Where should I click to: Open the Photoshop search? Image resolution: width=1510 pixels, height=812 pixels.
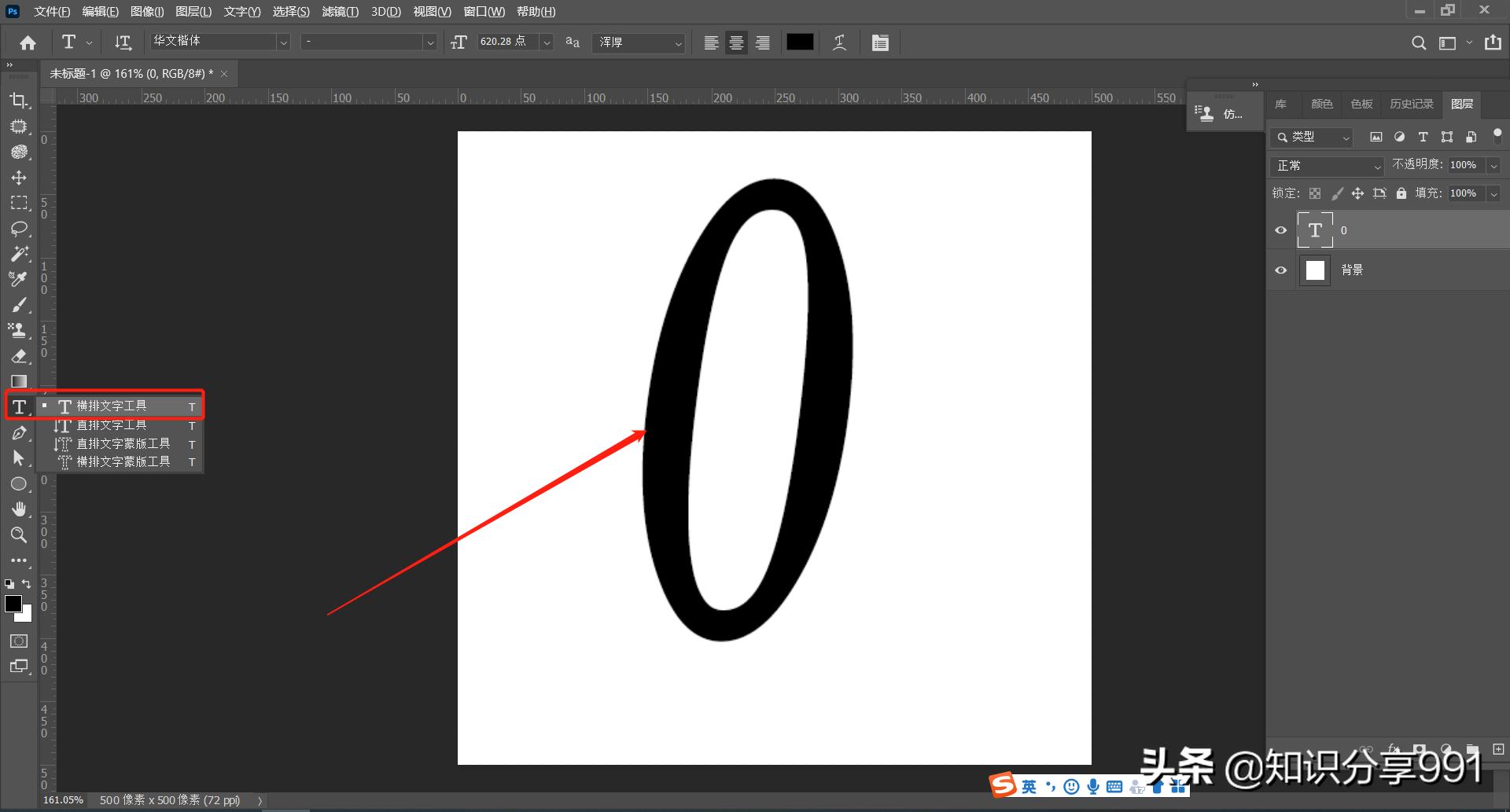coord(1419,42)
